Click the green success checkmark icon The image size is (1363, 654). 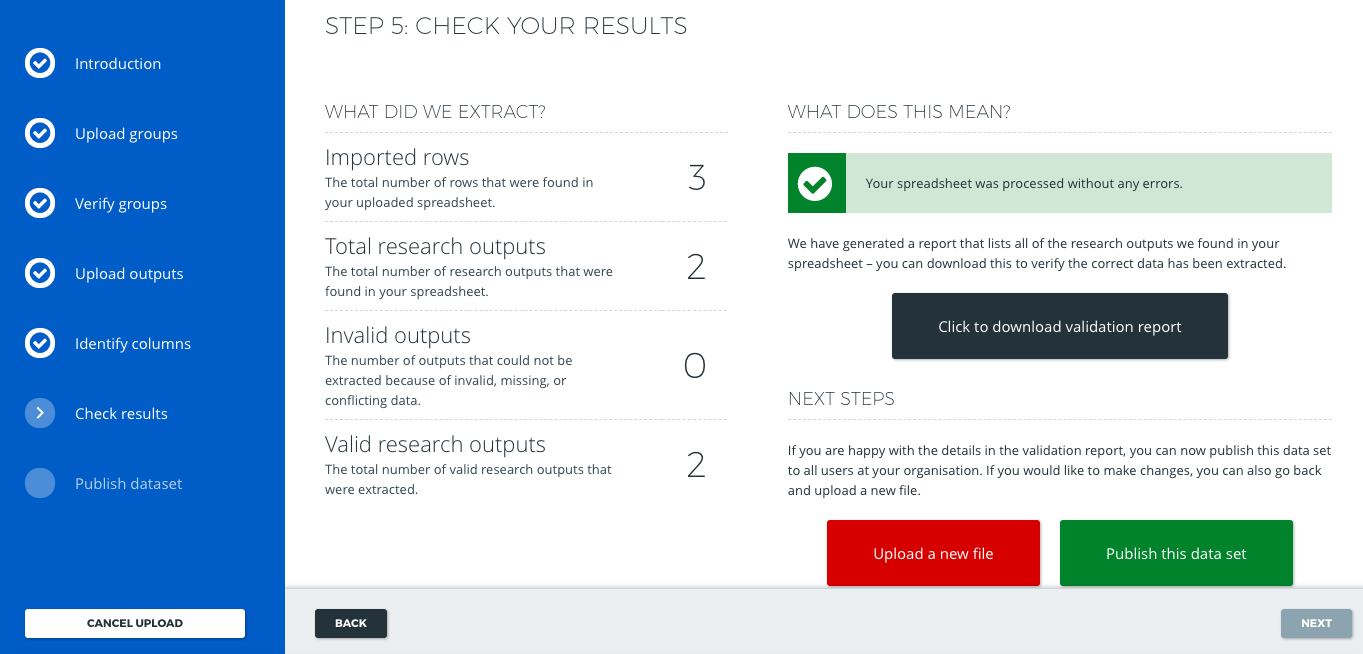pyautogui.click(x=816, y=183)
